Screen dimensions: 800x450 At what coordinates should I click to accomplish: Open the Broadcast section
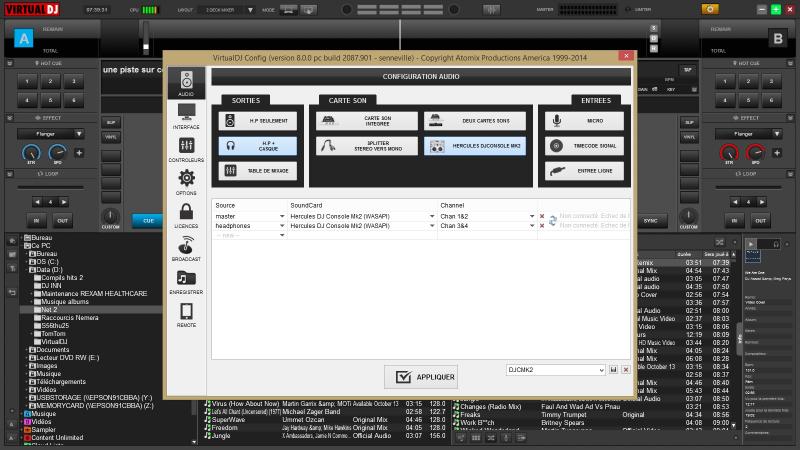[186, 248]
